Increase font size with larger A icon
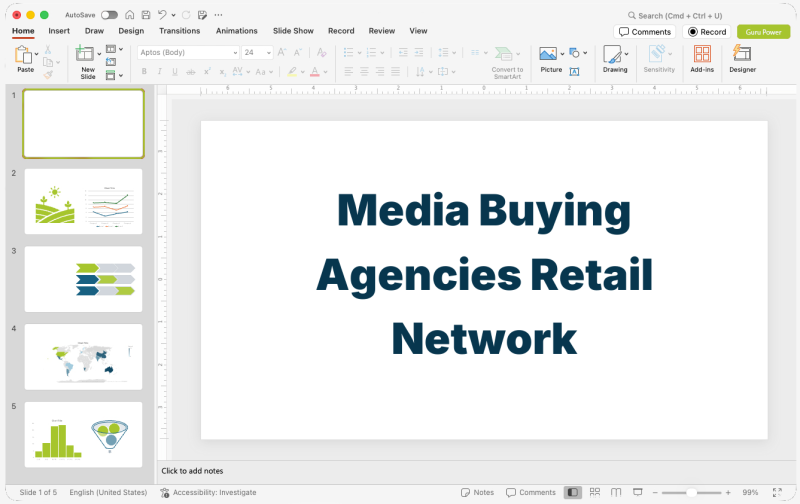800x504 pixels. point(282,52)
